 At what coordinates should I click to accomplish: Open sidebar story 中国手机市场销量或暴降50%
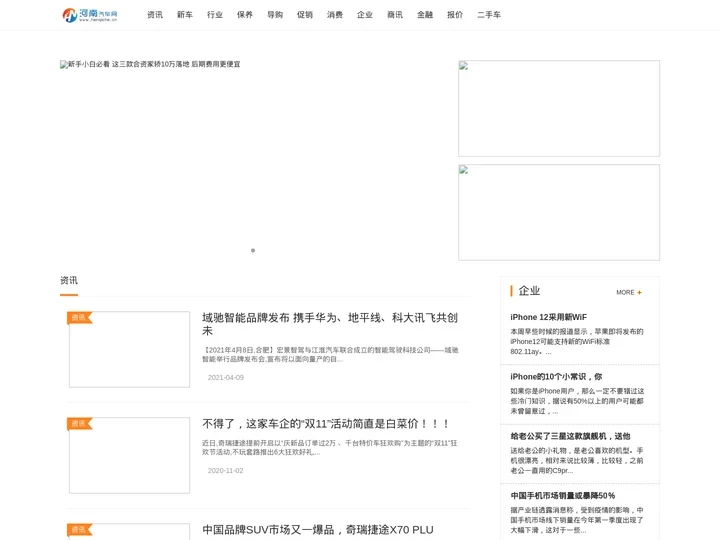pos(562,495)
